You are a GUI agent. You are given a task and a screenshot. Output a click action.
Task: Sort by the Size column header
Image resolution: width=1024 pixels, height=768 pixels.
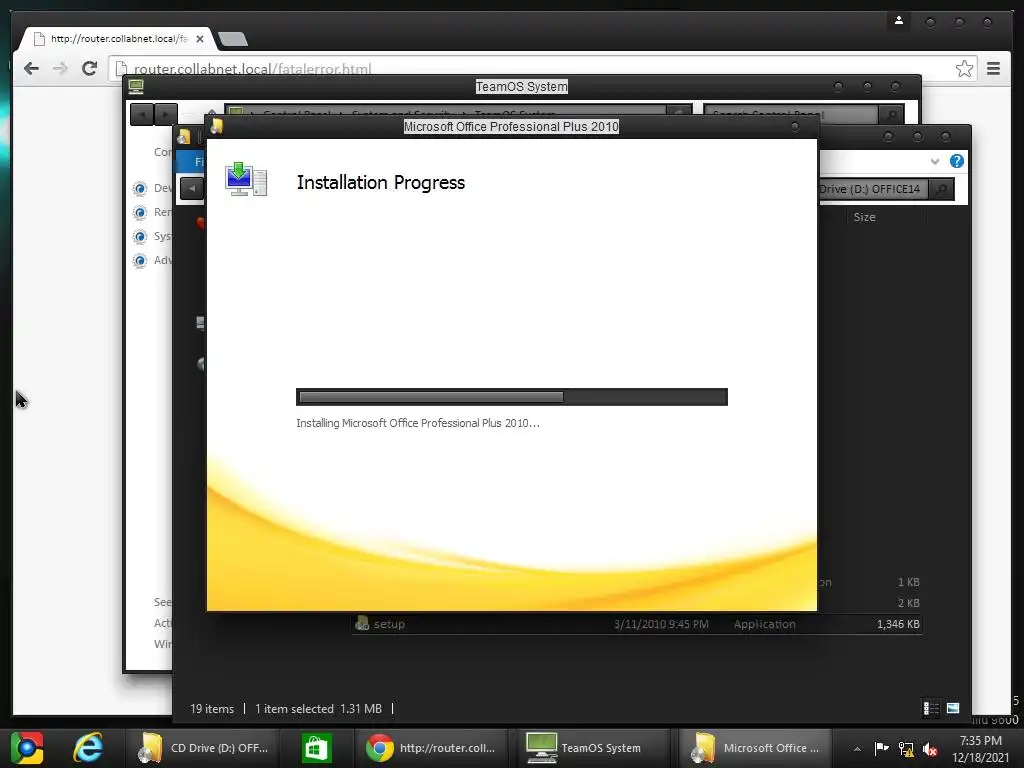[x=864, y=217]
